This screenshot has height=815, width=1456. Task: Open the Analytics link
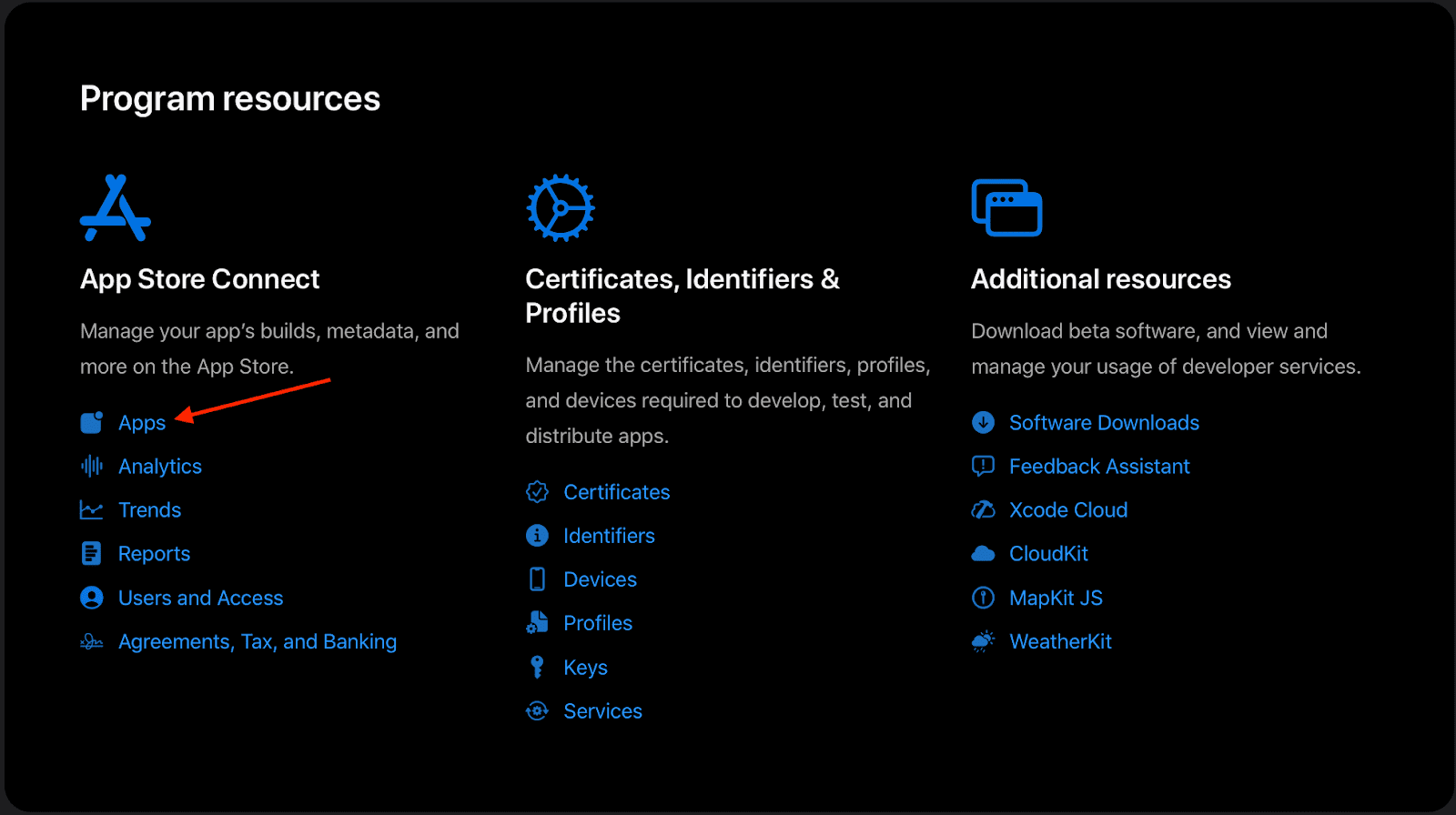tap(160, 467)
